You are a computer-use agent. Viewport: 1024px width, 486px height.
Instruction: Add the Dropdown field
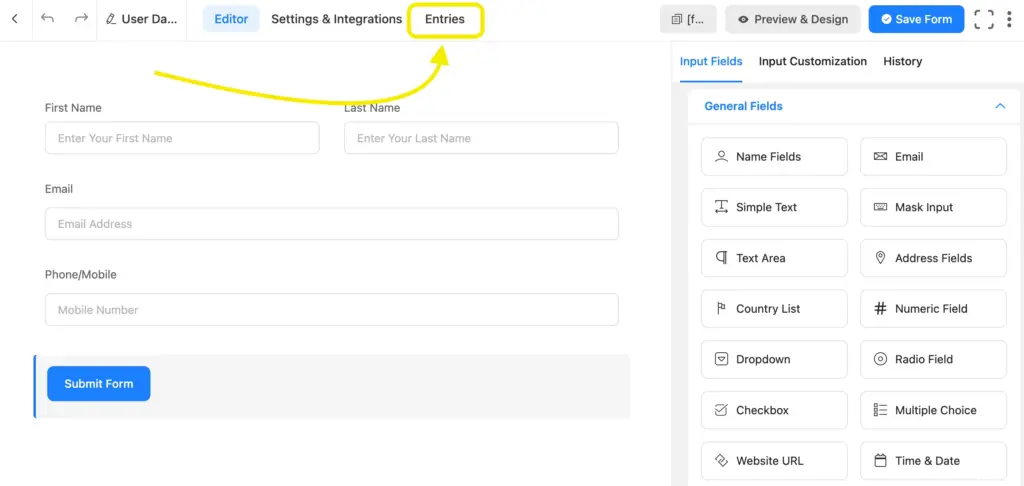pos(774,359)
